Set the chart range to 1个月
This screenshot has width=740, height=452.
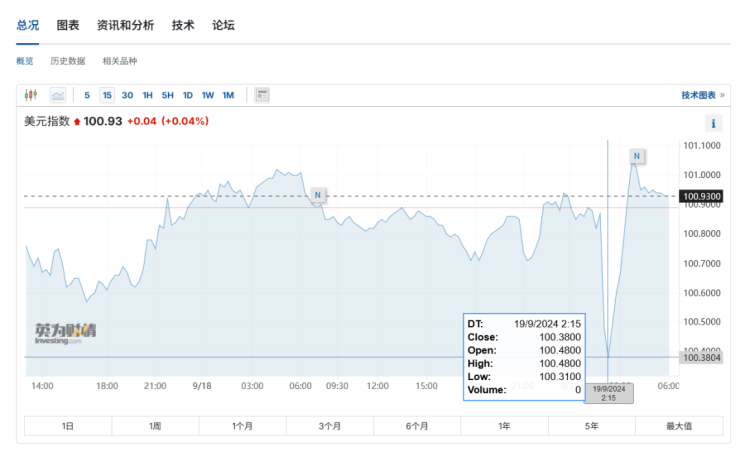[x=242, y=426]
